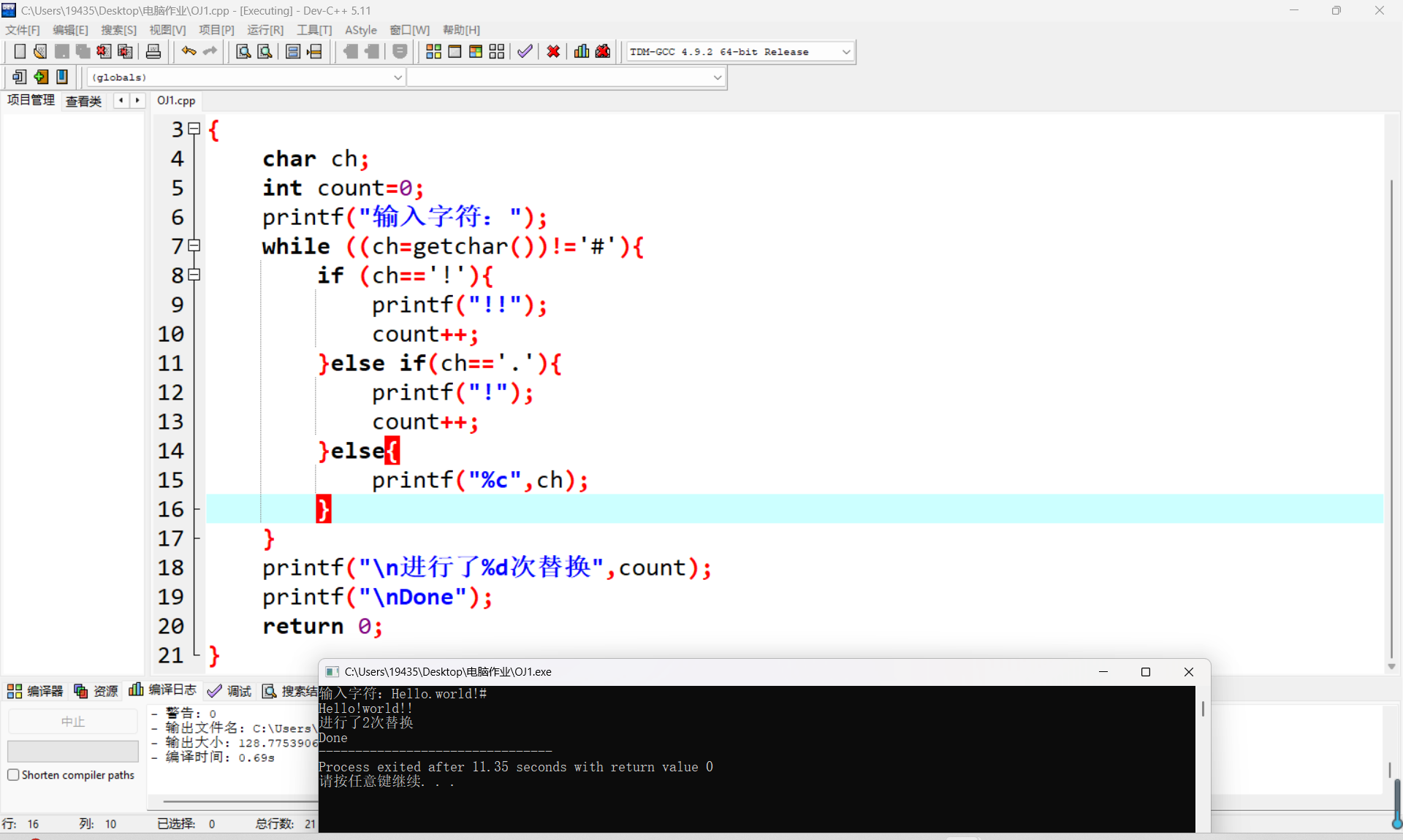Open the TDM-GCC compiler set dropdown

point(846,52)
